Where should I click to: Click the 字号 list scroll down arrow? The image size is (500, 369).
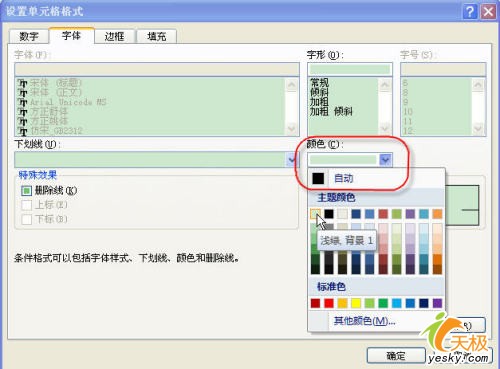point(478,128)
